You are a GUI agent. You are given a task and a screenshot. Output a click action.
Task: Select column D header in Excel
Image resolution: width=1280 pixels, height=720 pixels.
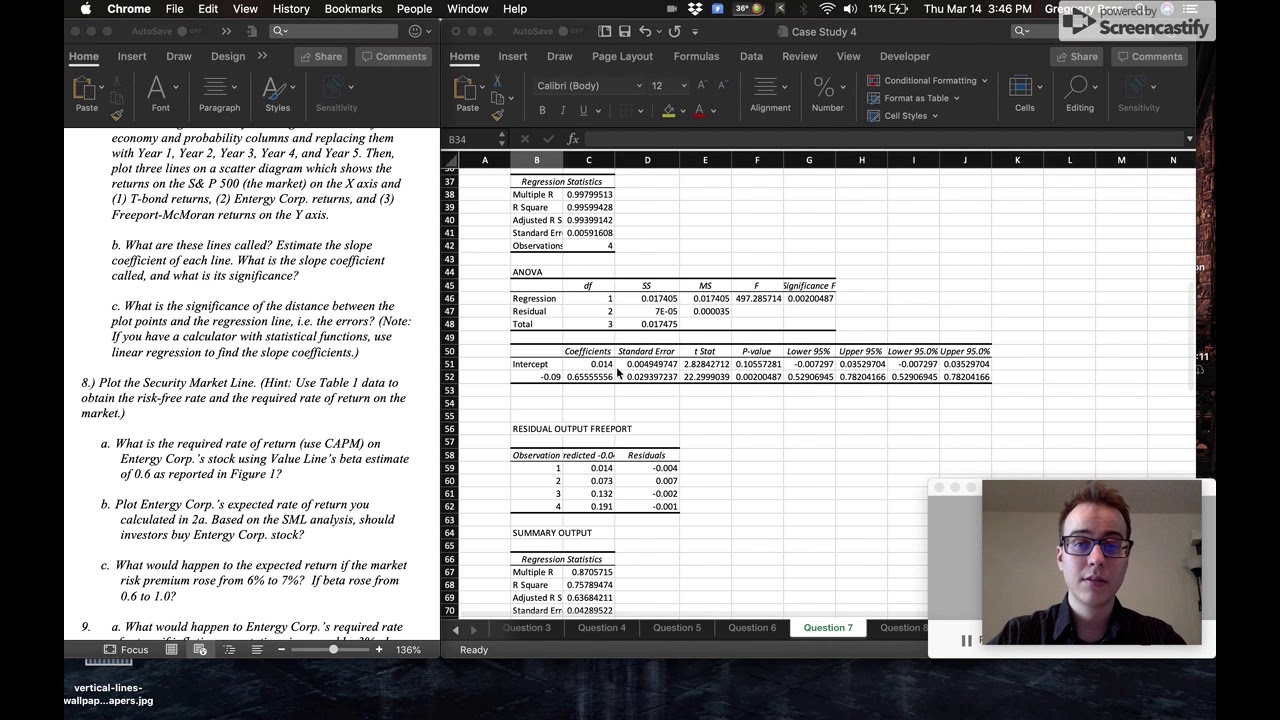(x=647, y=160)
